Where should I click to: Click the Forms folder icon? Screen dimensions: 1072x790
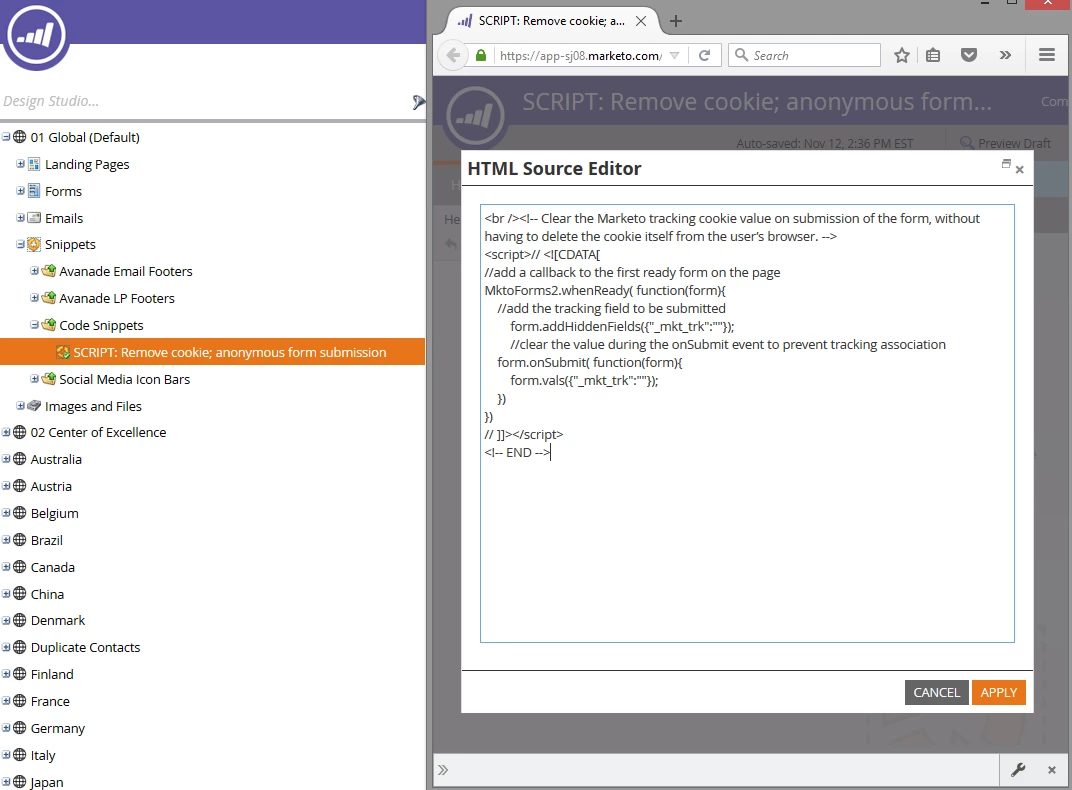click(34, 191)
